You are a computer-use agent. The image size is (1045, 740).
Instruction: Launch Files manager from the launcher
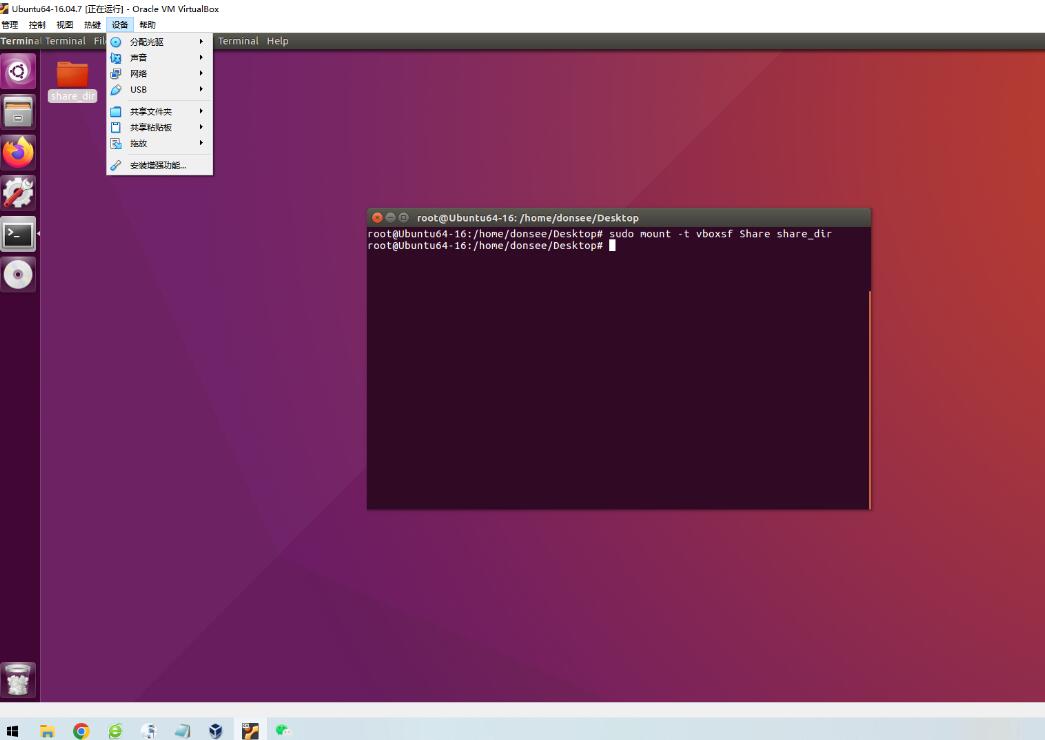(18, 112)
